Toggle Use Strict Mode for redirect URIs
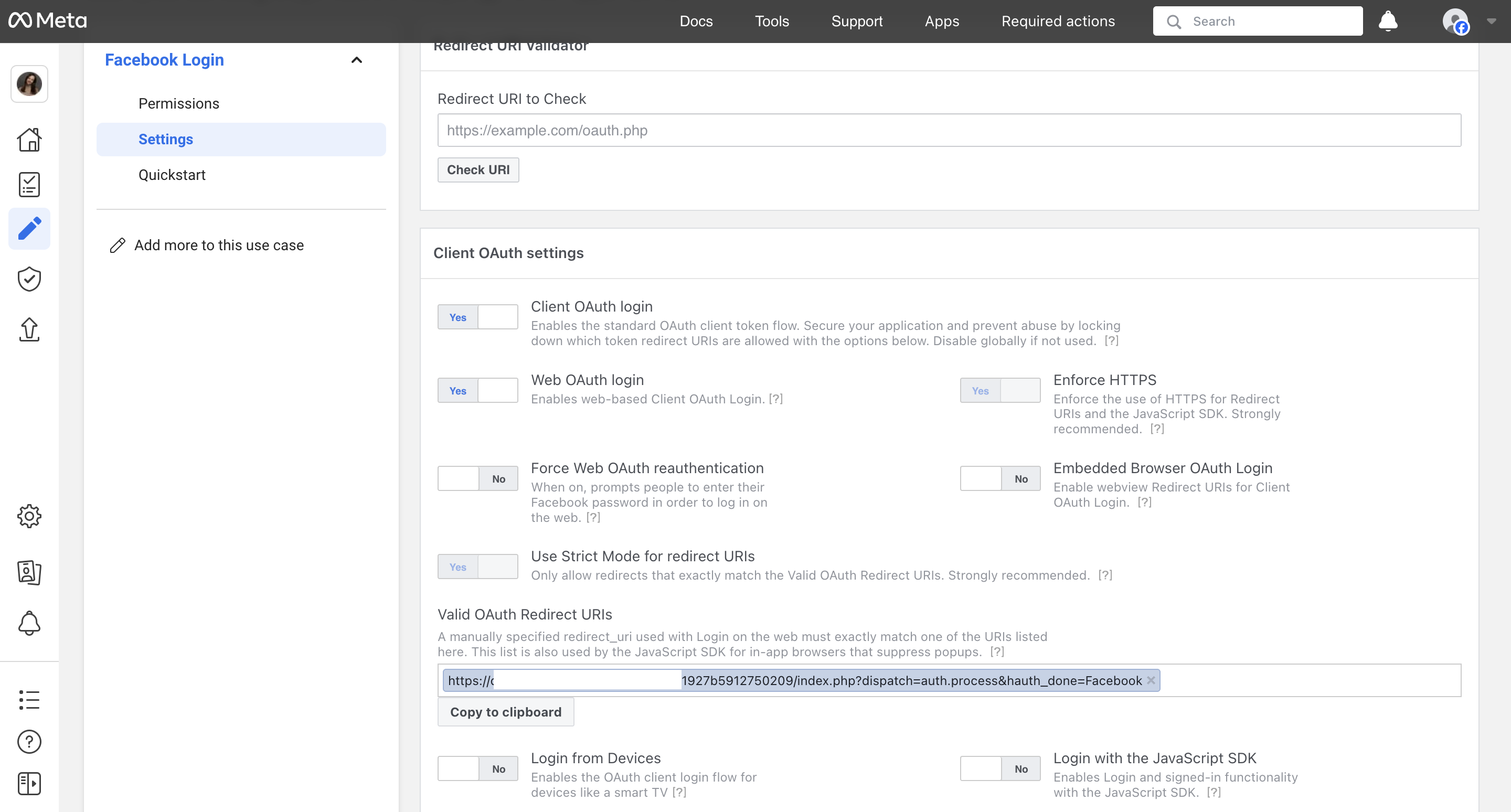The image size is (1511, 812). tap(477, 567)
